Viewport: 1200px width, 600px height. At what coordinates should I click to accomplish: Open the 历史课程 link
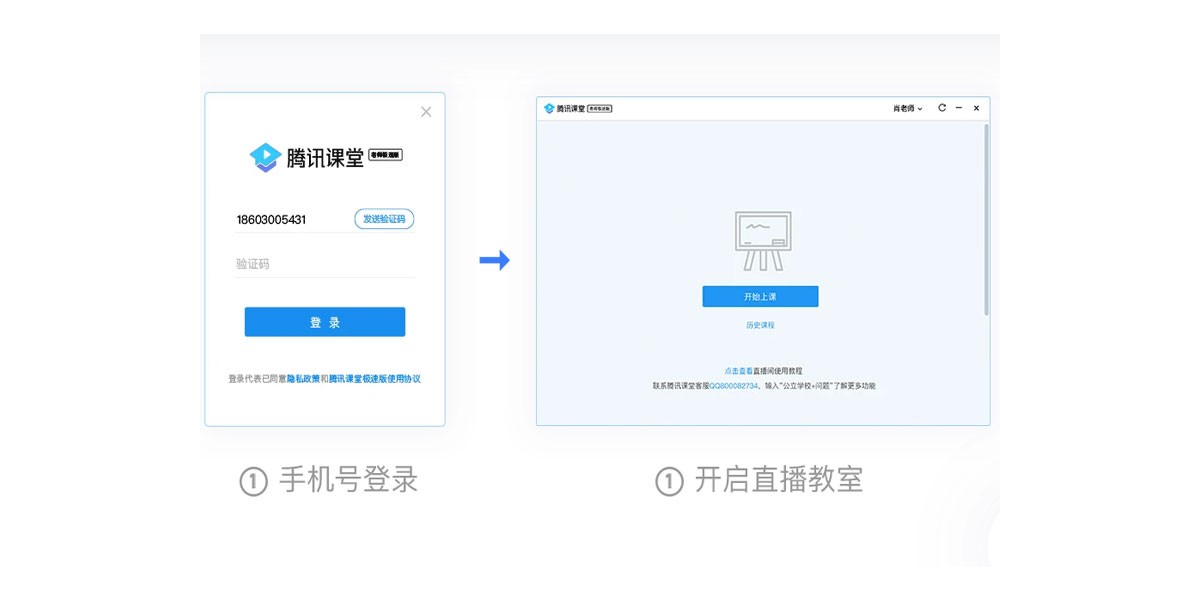point(760,325)
